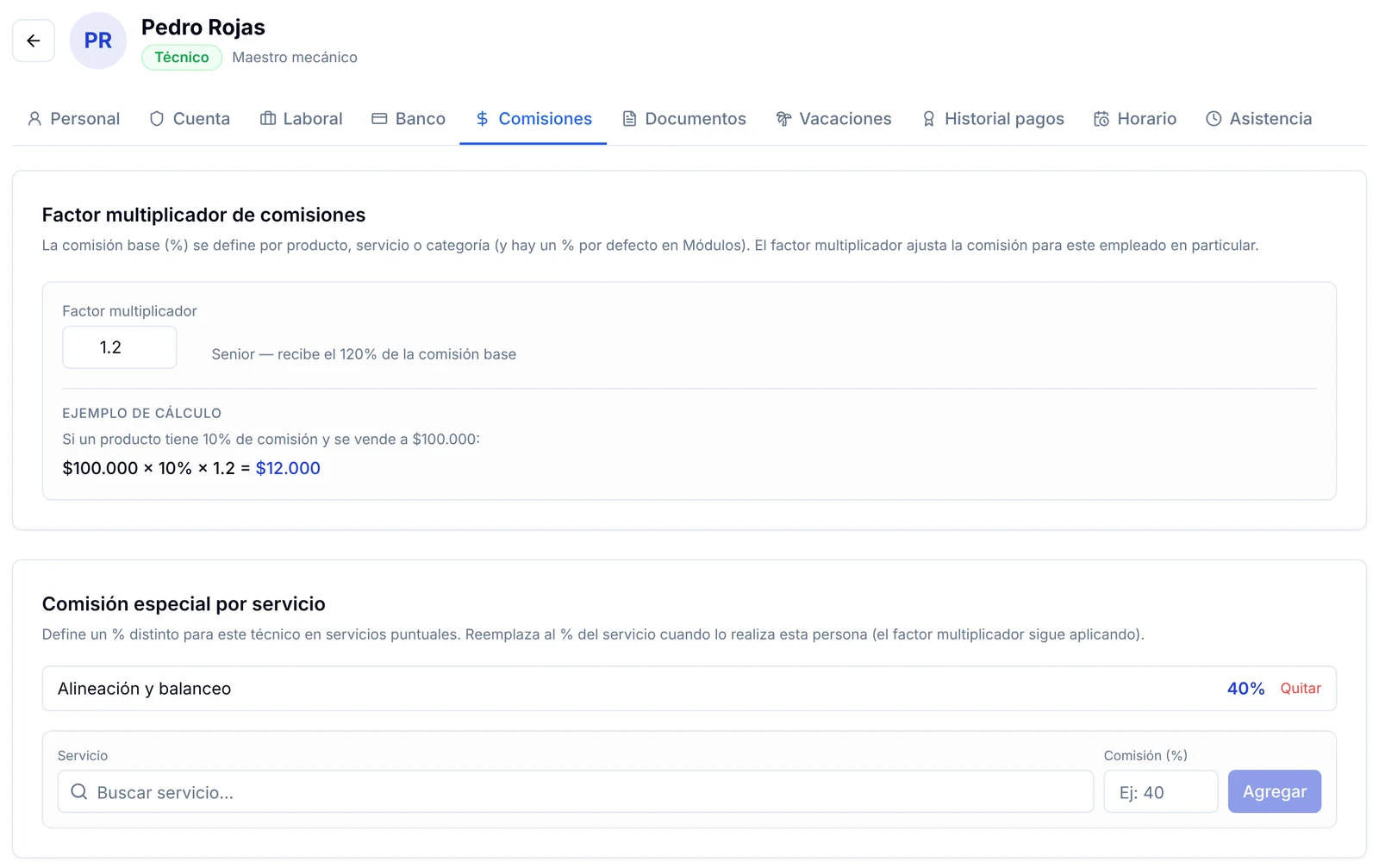Click the card icon on Banco tab
Image resolution: width=1379 pixels, height=868 pixels.
(x=379, y=119)
